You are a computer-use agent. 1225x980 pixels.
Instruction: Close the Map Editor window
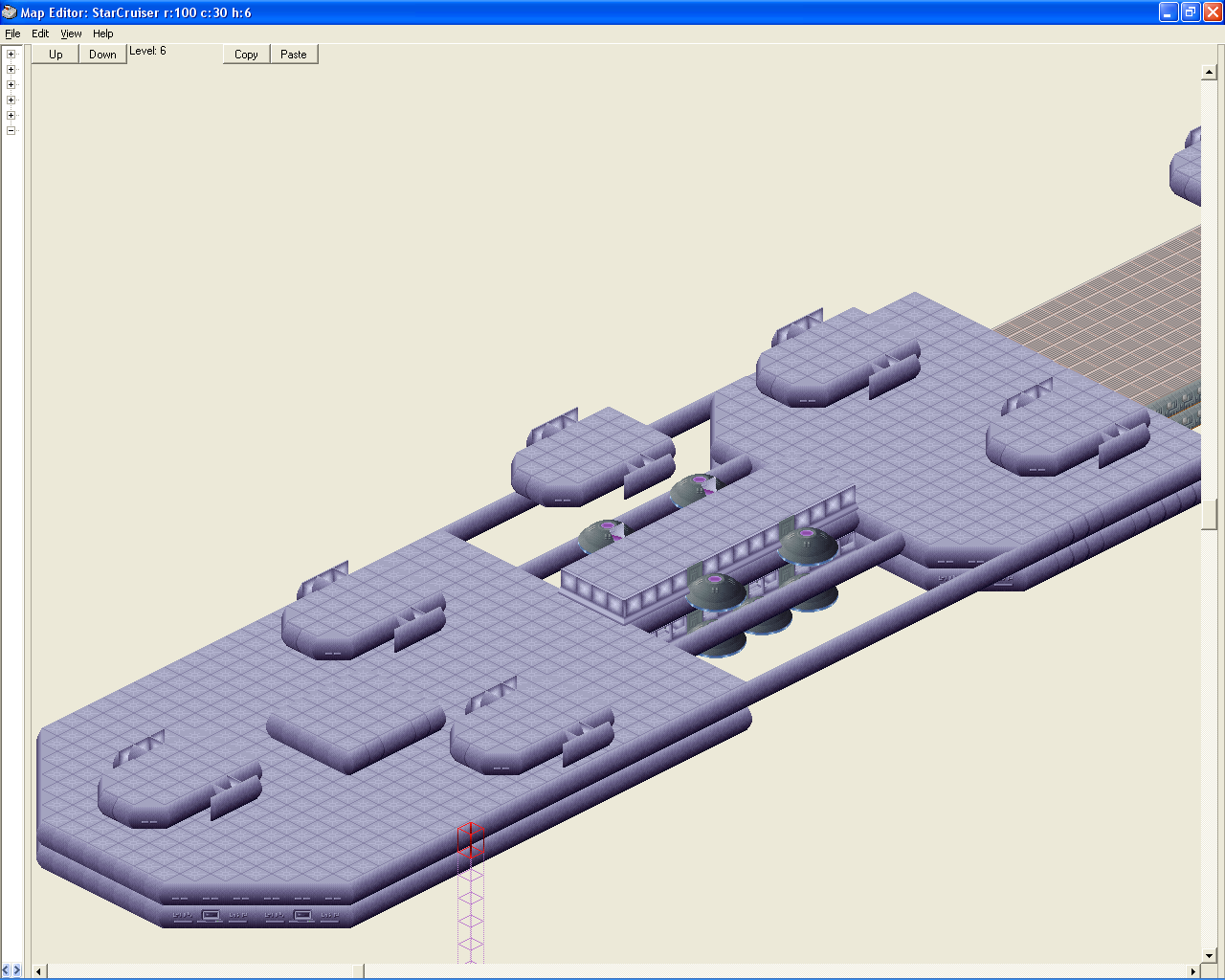(x=1213, y=12)
